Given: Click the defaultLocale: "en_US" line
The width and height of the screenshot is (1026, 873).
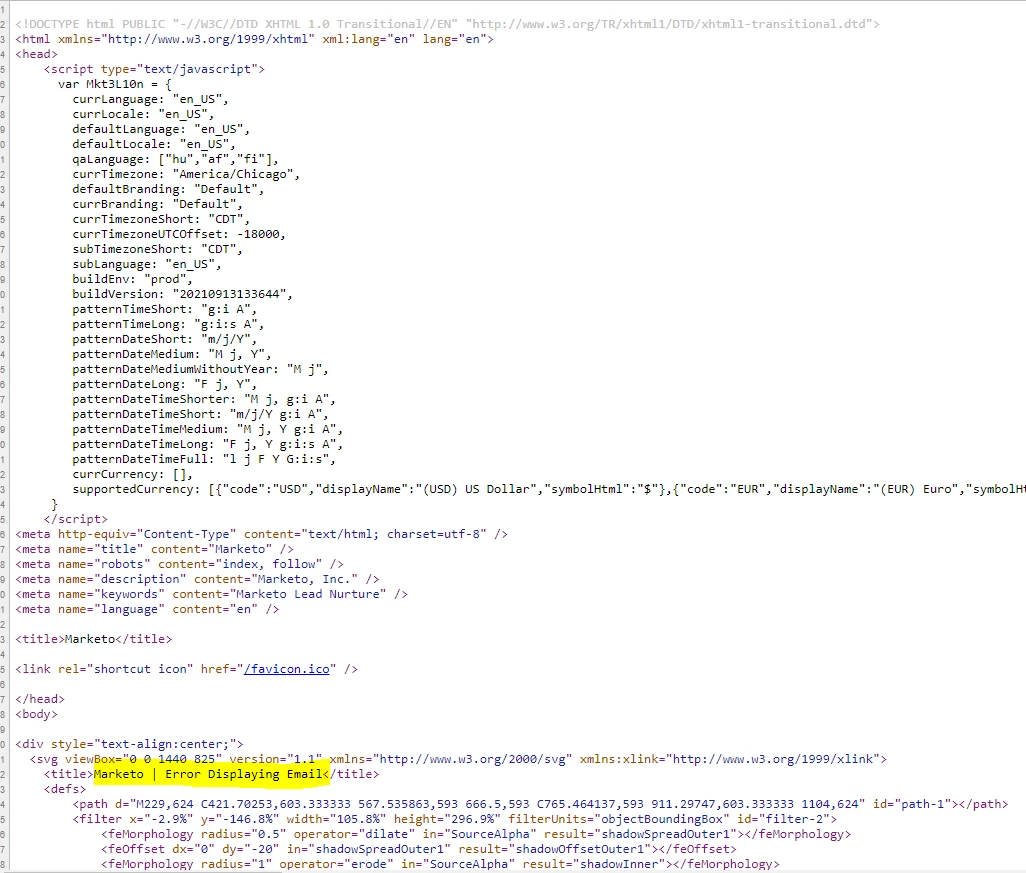Looking at the screenshot, I should coord(154,145).
